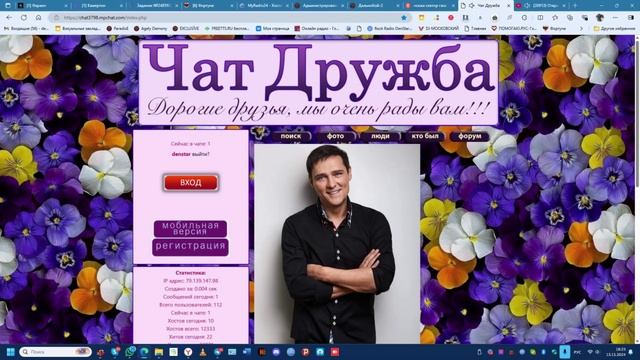Open Yandex Browser from the taskbar
The width and height of the screenshot is (640, 360).
pos(188,352)
